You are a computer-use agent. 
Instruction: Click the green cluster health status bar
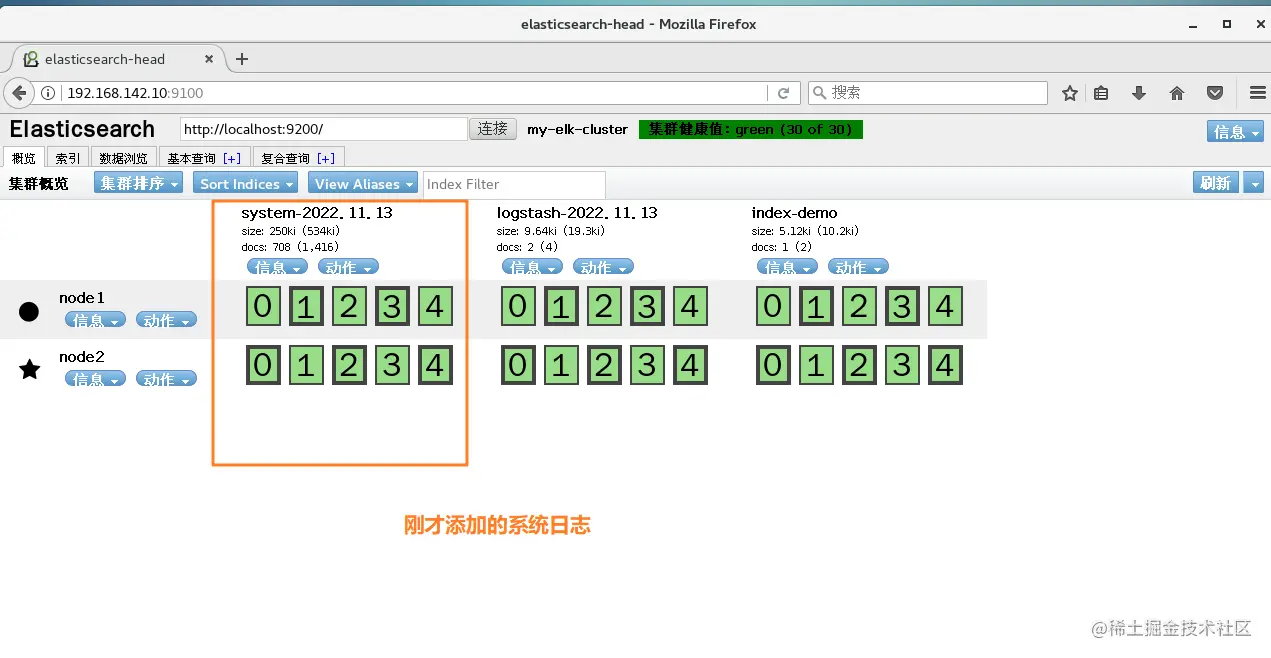point(750,129)
